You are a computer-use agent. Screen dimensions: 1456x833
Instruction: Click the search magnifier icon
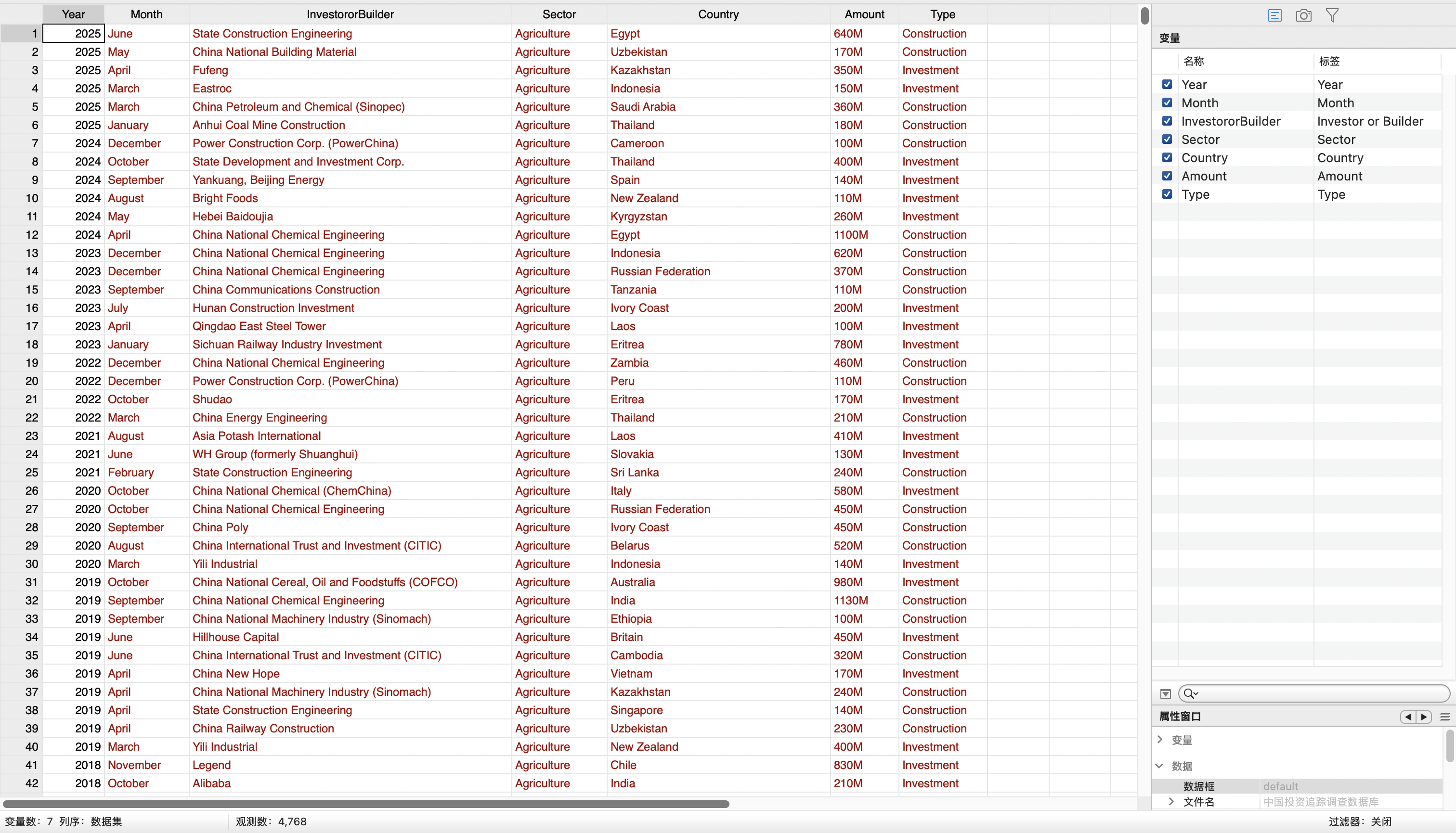[x=1189, y=693]
